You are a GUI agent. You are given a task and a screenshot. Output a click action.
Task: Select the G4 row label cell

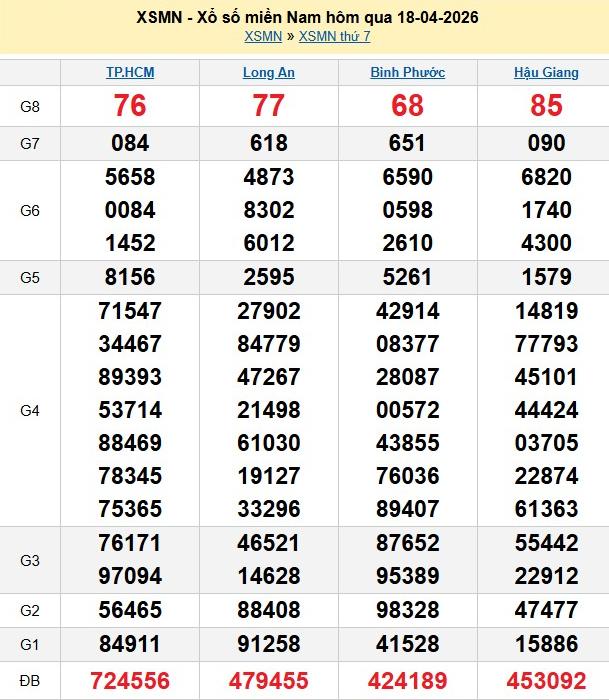coord(30,410)
